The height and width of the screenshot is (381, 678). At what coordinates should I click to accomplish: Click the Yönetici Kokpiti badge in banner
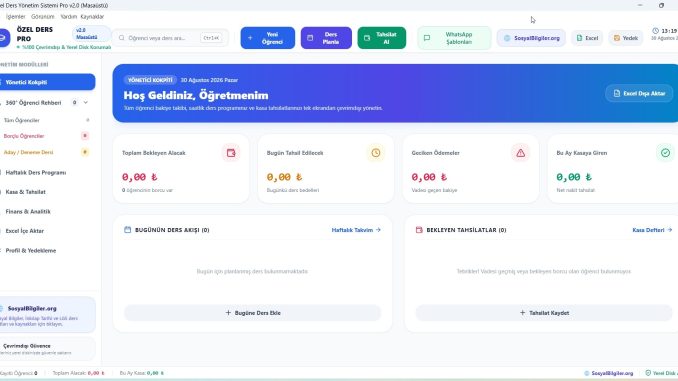pyautogui.click(x=150, y=80)
